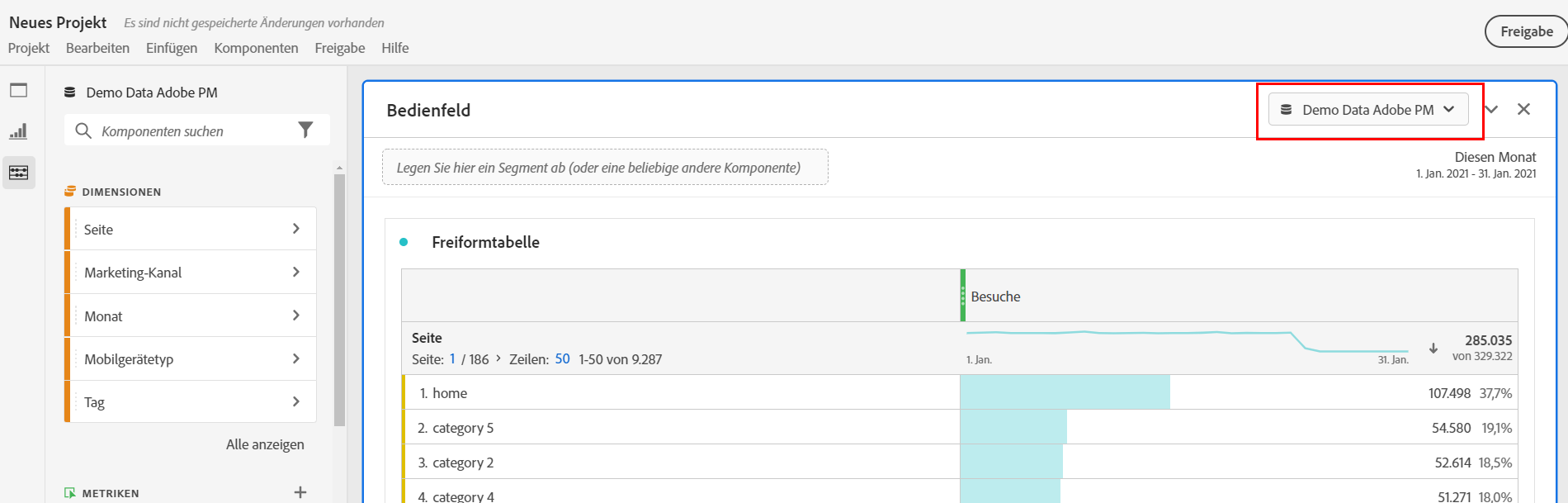Collapse the Bedienfeld panel with chevron
Image resolution: width=1568 pixels, height=503 pixels.
pyautogui.click(x=1491, y=109)
